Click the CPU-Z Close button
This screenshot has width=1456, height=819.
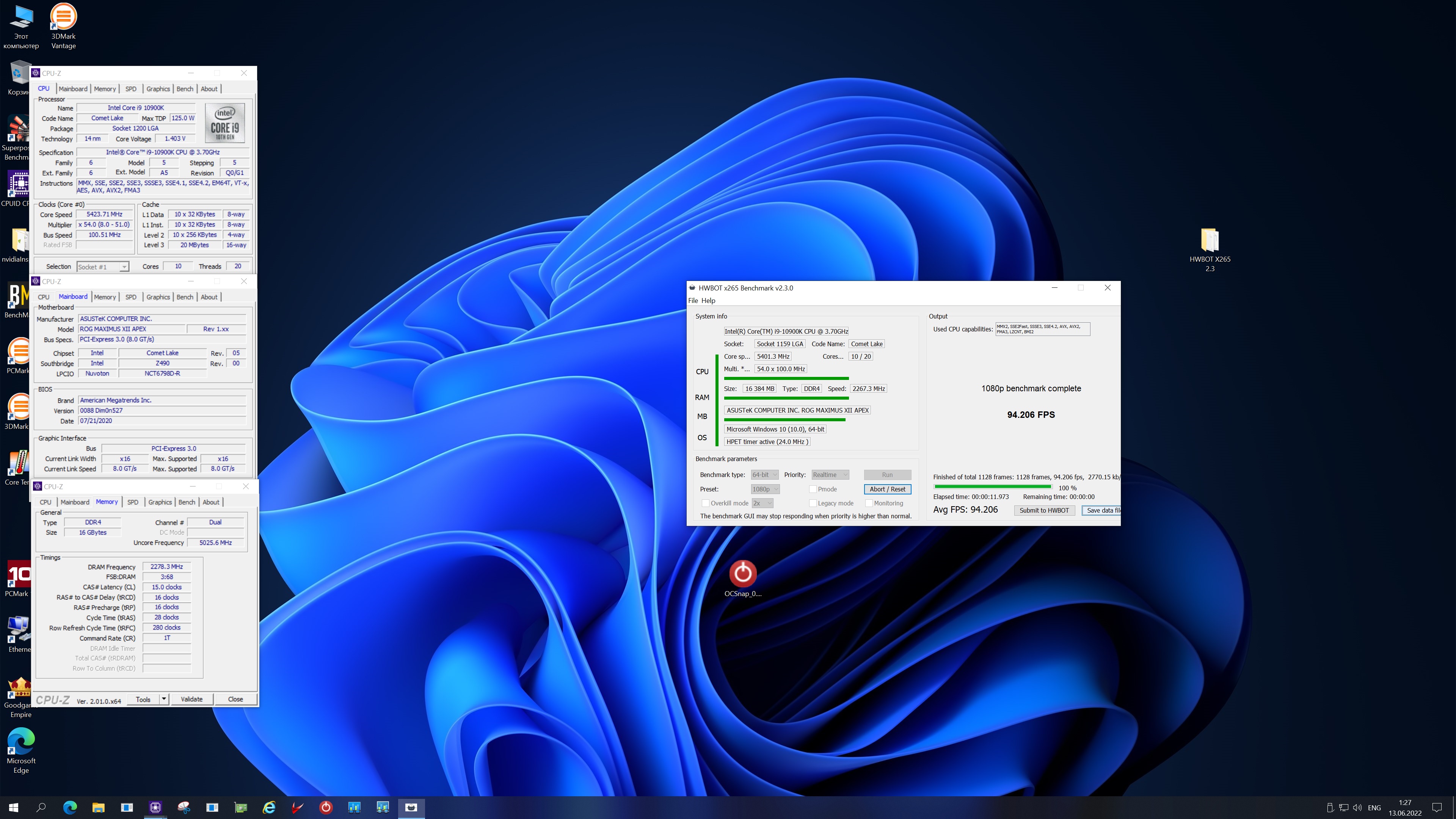236,699
